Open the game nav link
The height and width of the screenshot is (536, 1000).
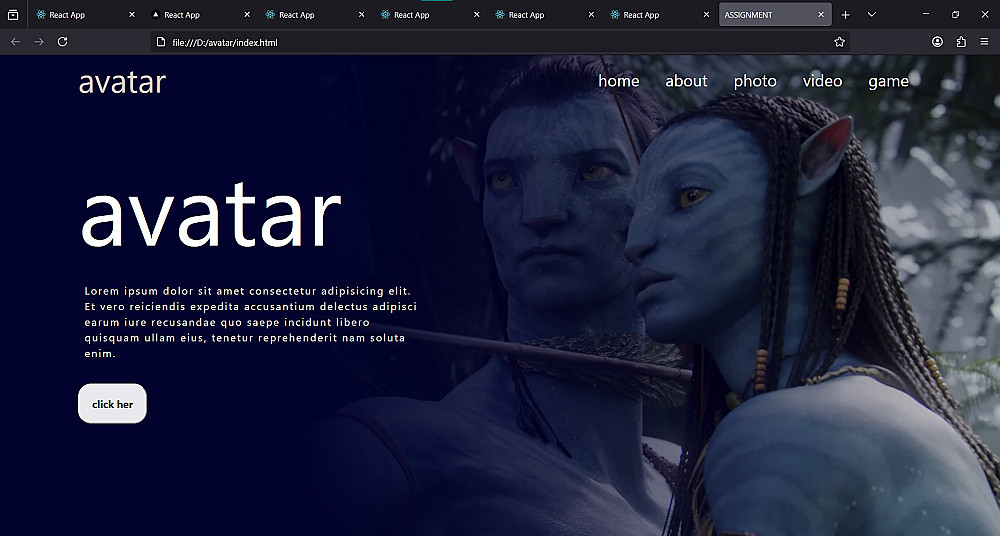[x=888, y=82]
